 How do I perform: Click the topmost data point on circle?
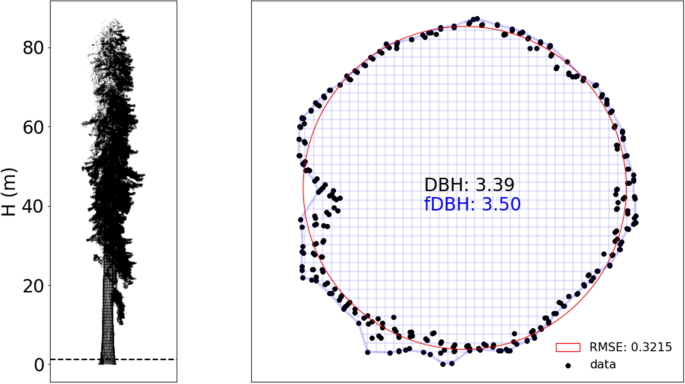point(474,20)
